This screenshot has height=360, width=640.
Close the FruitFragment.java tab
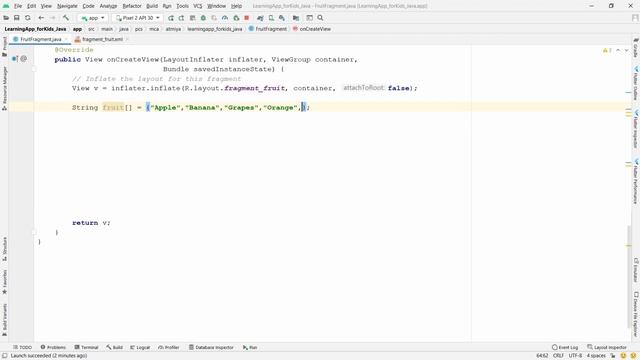pyautogui.click(x=66, y=39)
